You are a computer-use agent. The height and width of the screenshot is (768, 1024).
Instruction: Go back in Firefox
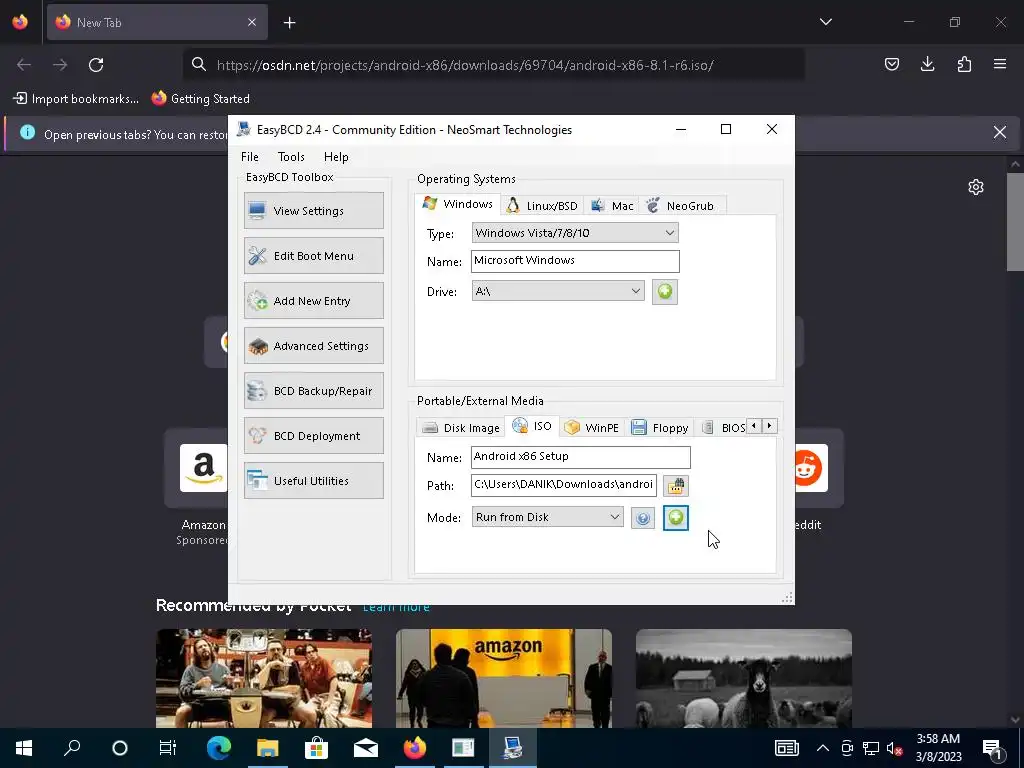click(24, 65)
